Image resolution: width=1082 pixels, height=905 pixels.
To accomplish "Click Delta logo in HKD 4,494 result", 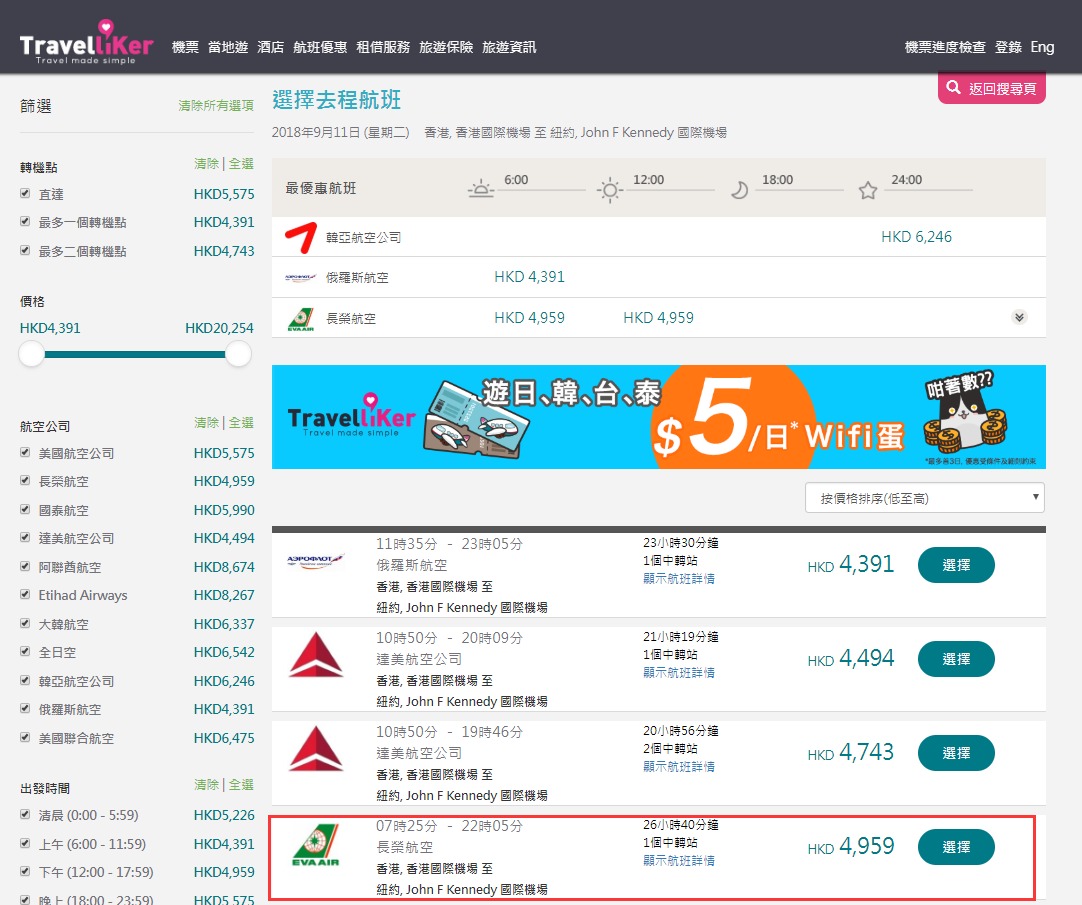I will click(x=316, y=654).
